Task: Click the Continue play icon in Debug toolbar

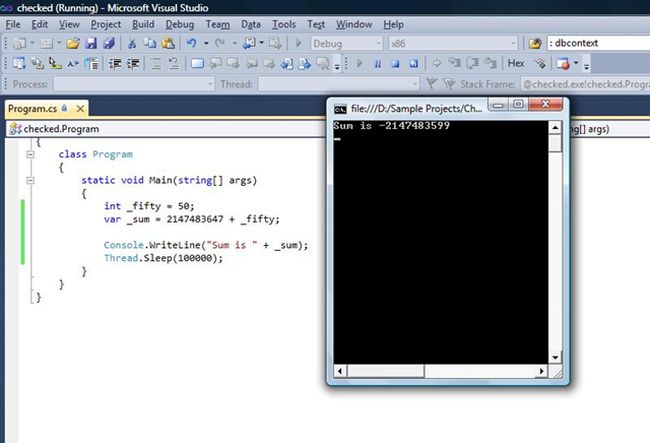Action: (x=359, y=64)
